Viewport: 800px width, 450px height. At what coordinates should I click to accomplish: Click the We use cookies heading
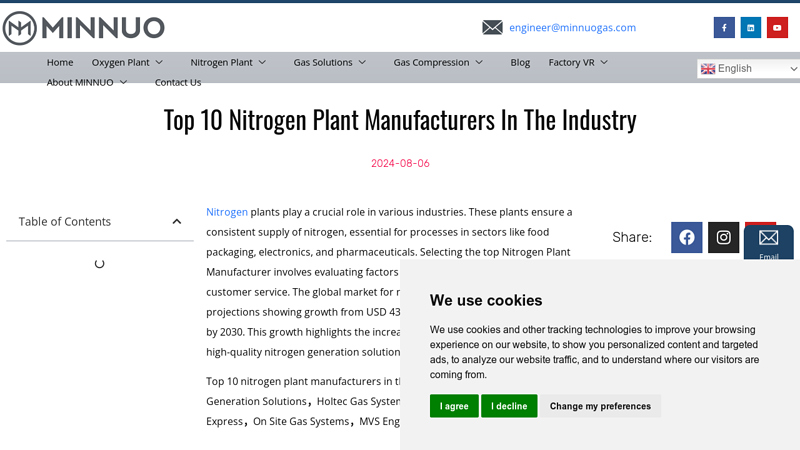486,300
